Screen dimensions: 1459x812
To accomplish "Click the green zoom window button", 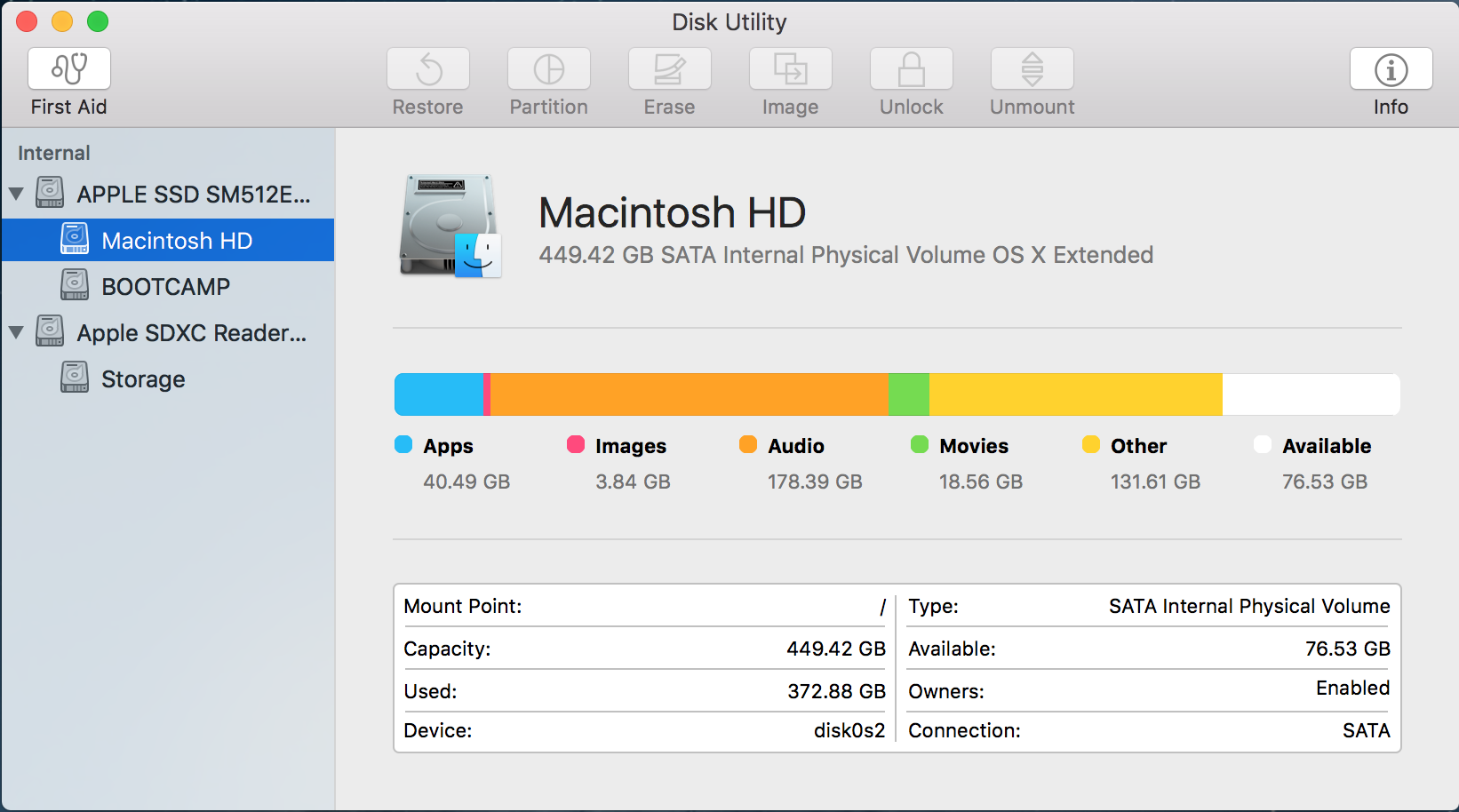I will (x=98, y=21).
